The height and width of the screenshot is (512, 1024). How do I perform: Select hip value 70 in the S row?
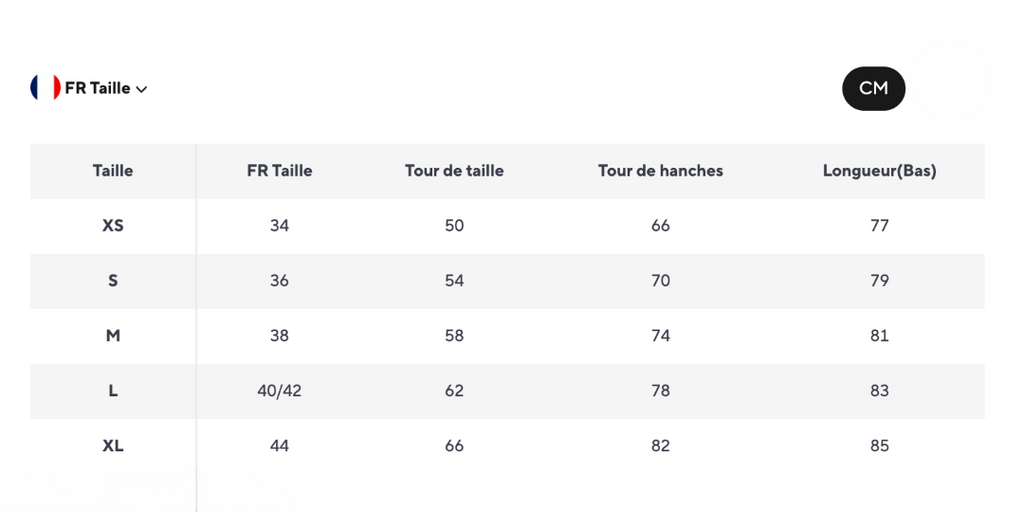coord(660,281)
